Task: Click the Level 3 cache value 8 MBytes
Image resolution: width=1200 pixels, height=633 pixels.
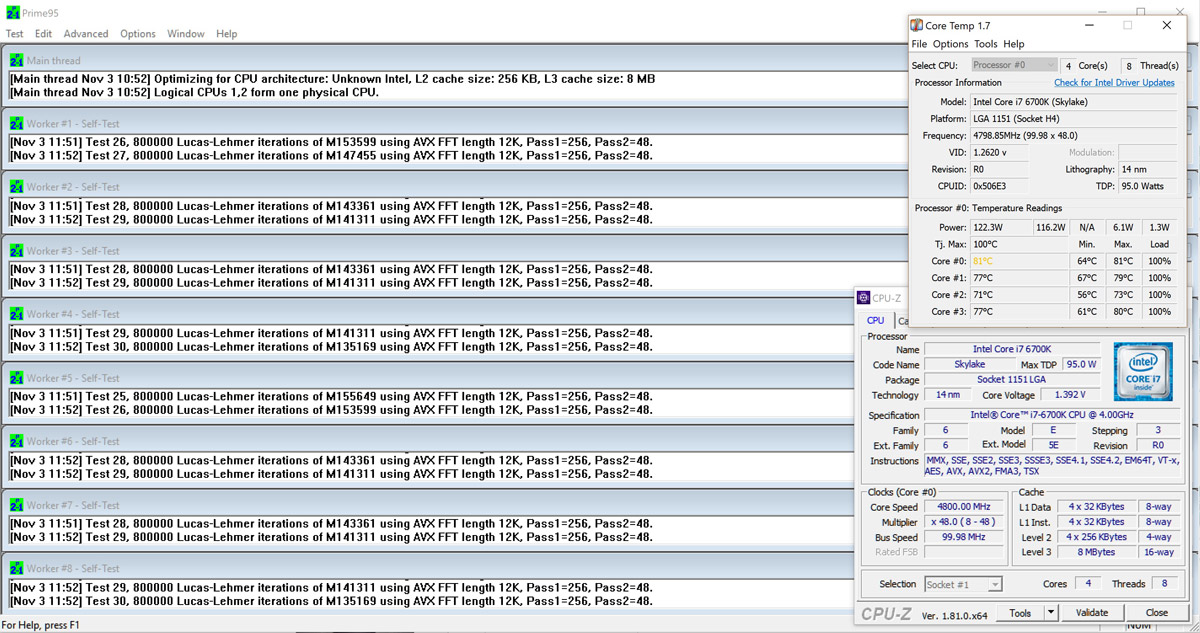Action: tap(1097, 552)
